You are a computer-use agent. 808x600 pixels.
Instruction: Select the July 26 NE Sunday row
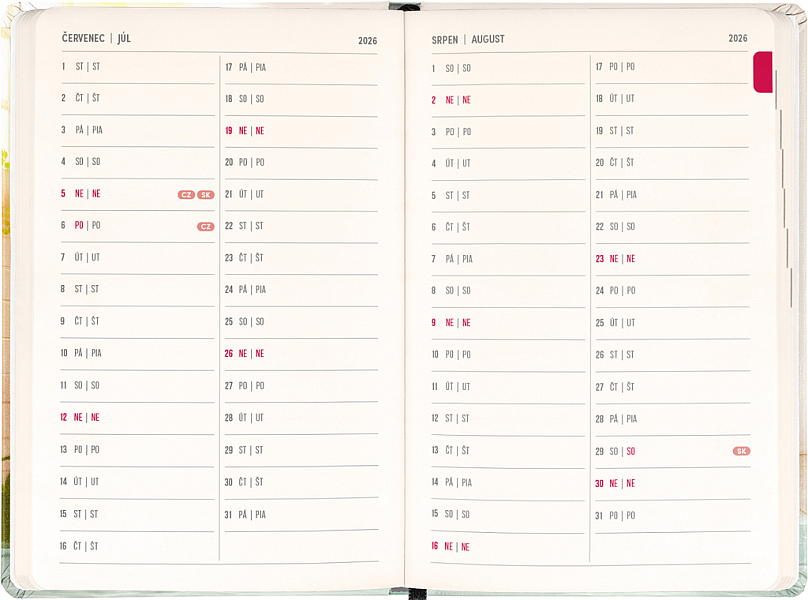300,354
